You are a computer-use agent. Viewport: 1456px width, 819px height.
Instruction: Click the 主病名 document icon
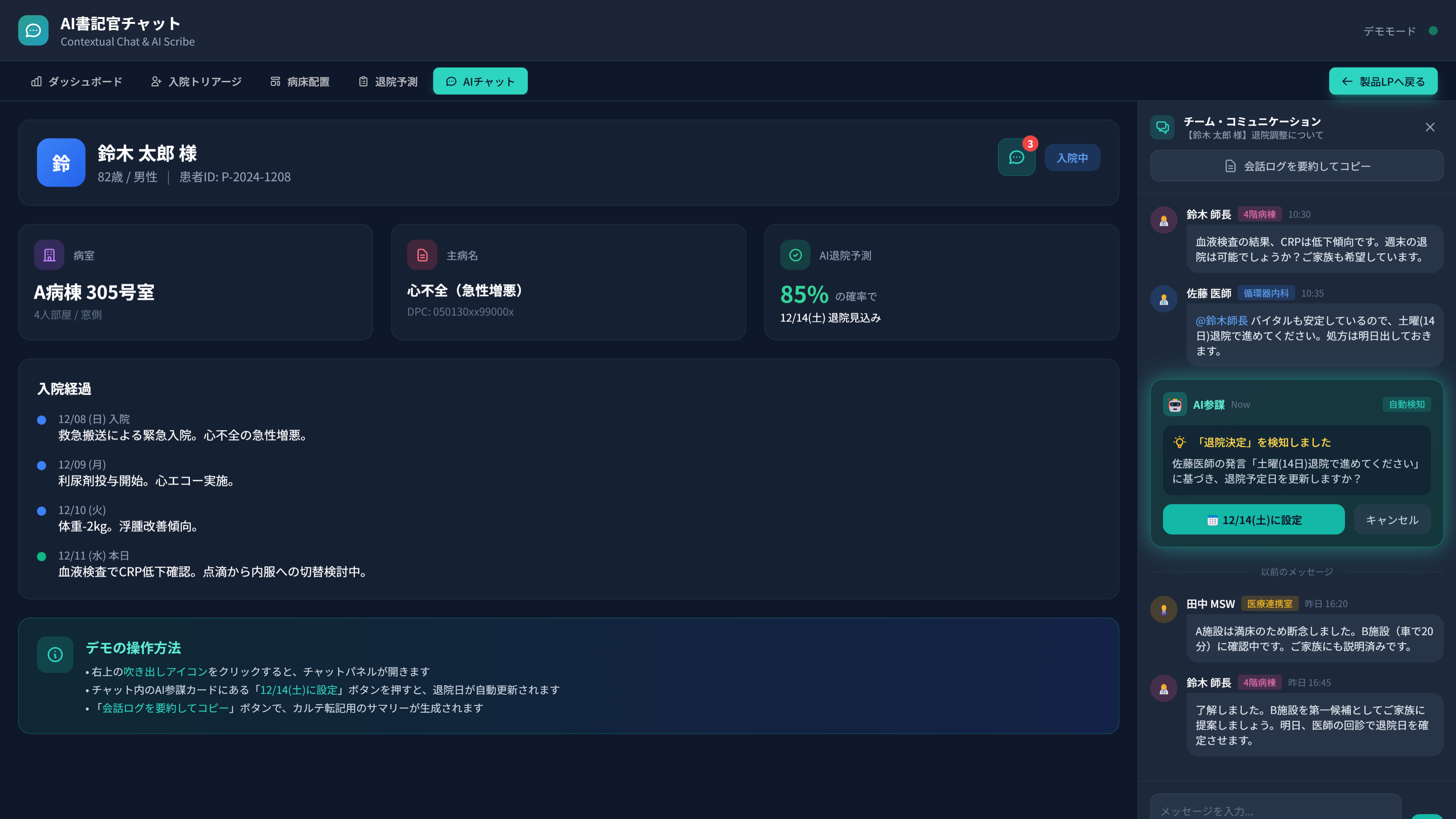point(422,255)
